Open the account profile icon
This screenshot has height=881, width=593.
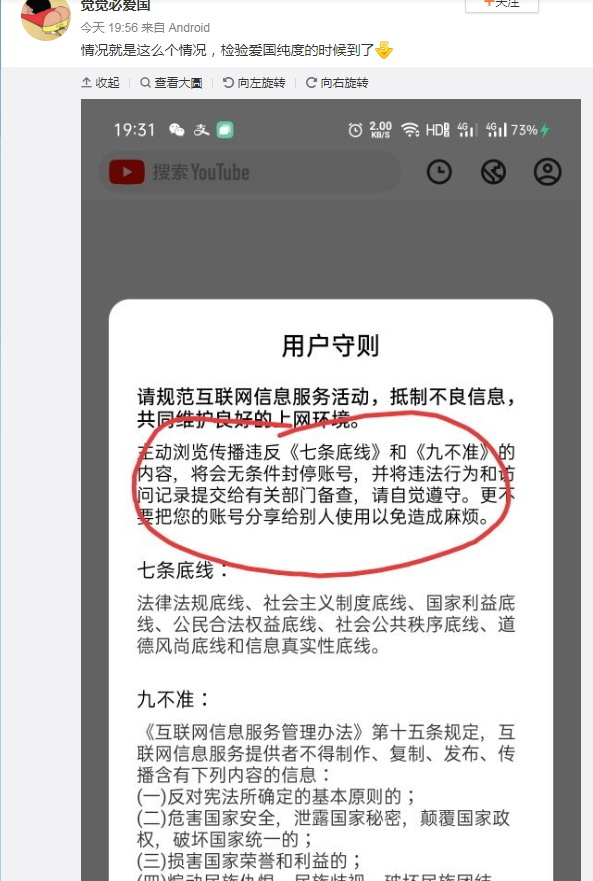[x=547, y=171]
